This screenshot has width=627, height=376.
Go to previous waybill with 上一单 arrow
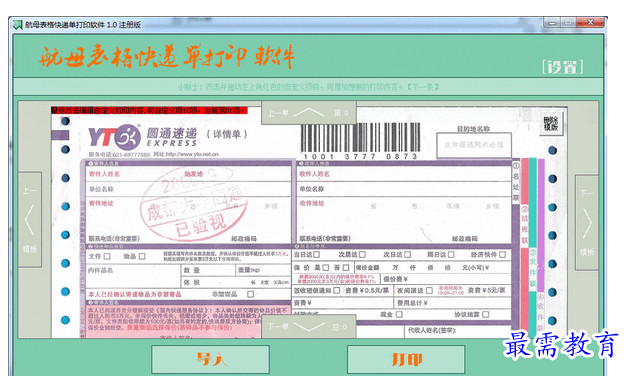[x=309, y=113]
